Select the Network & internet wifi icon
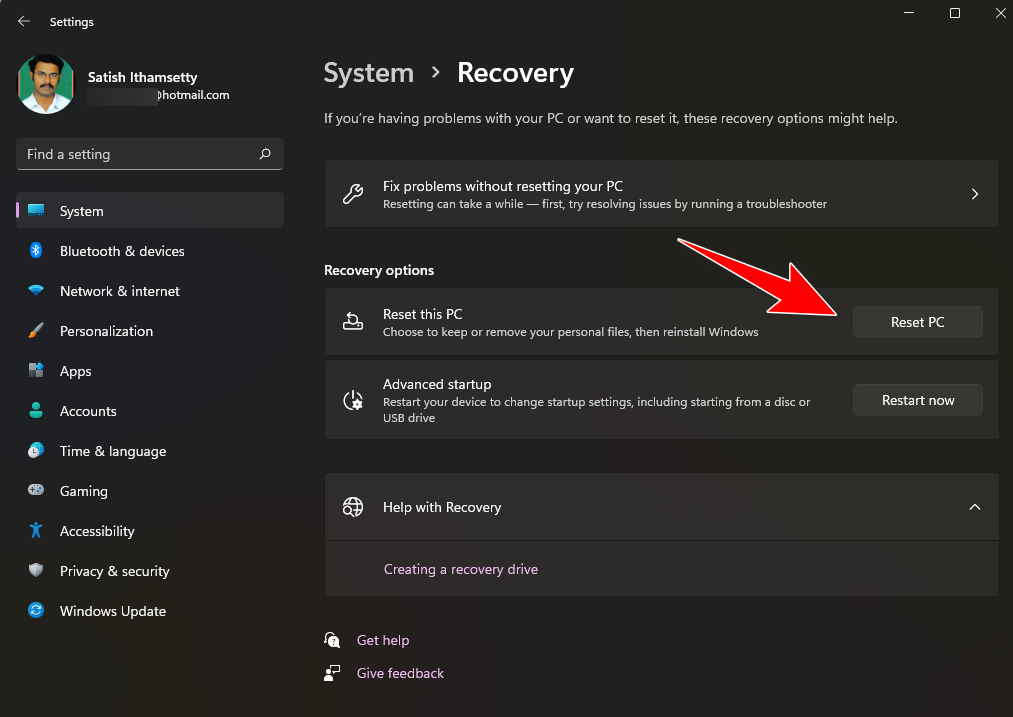1013x717 pixels. 36,291
